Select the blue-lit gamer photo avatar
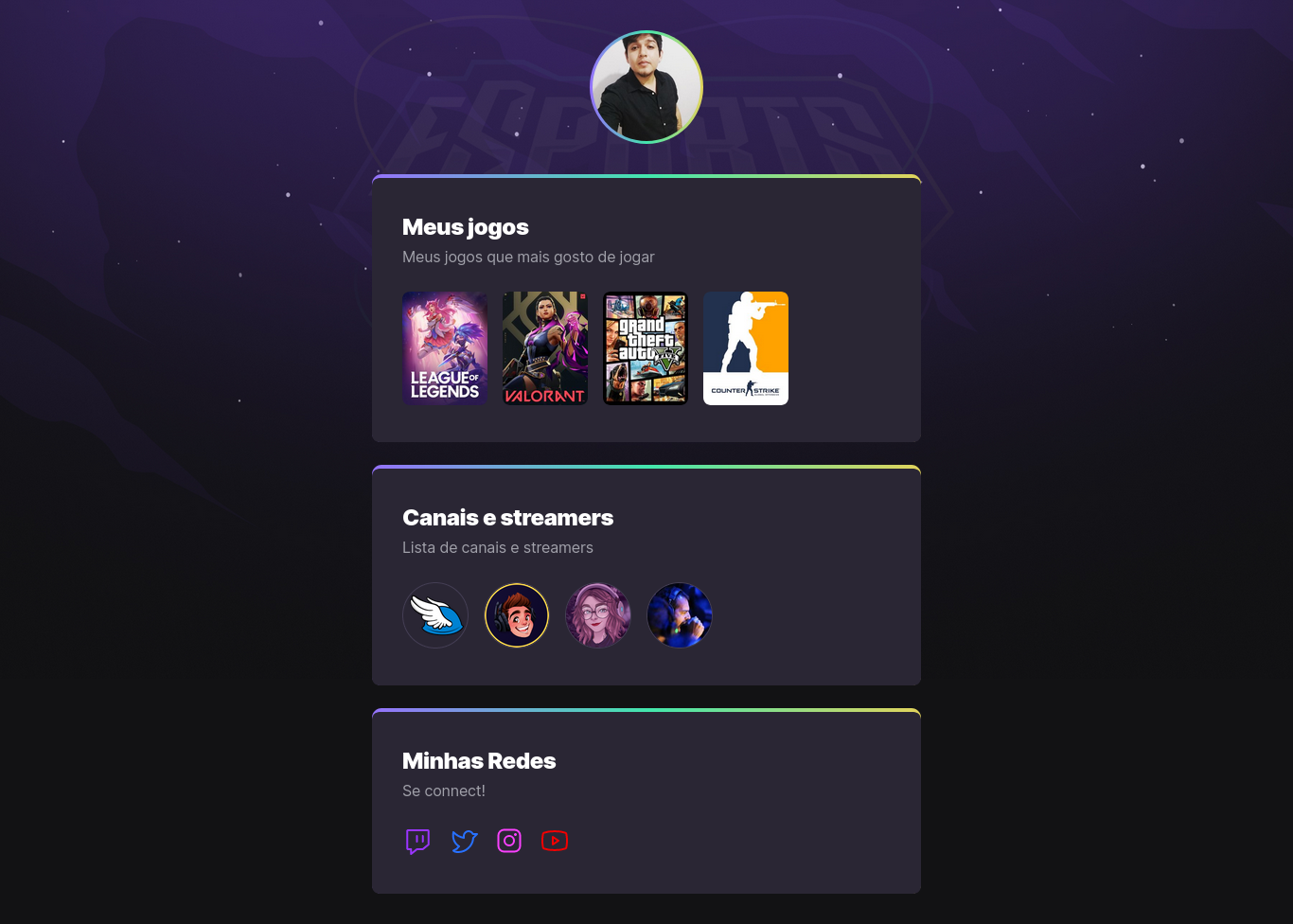The width and height of the screenshot is (1293, 924). [x=680, y=615]
